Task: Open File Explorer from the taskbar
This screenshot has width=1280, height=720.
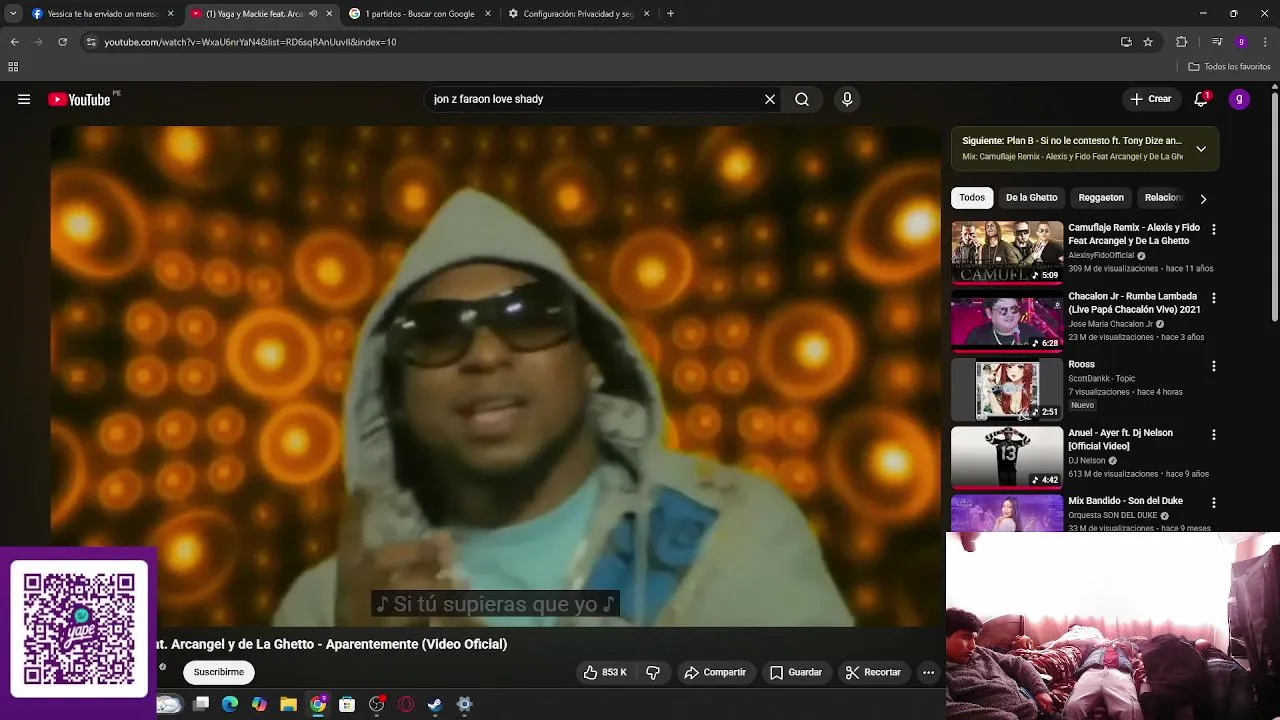Action: (x=288, y=705)
